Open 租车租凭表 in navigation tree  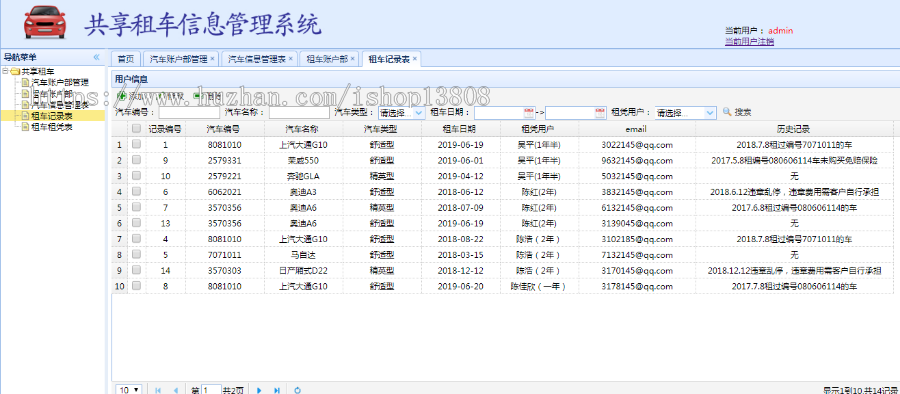[52, 127]
